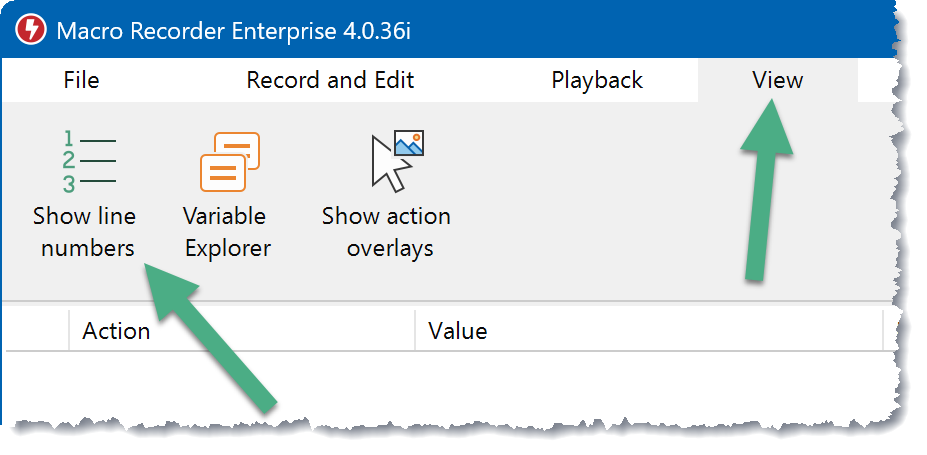Open the File tab
The image size is (927, 455).
tap(81, 80)
